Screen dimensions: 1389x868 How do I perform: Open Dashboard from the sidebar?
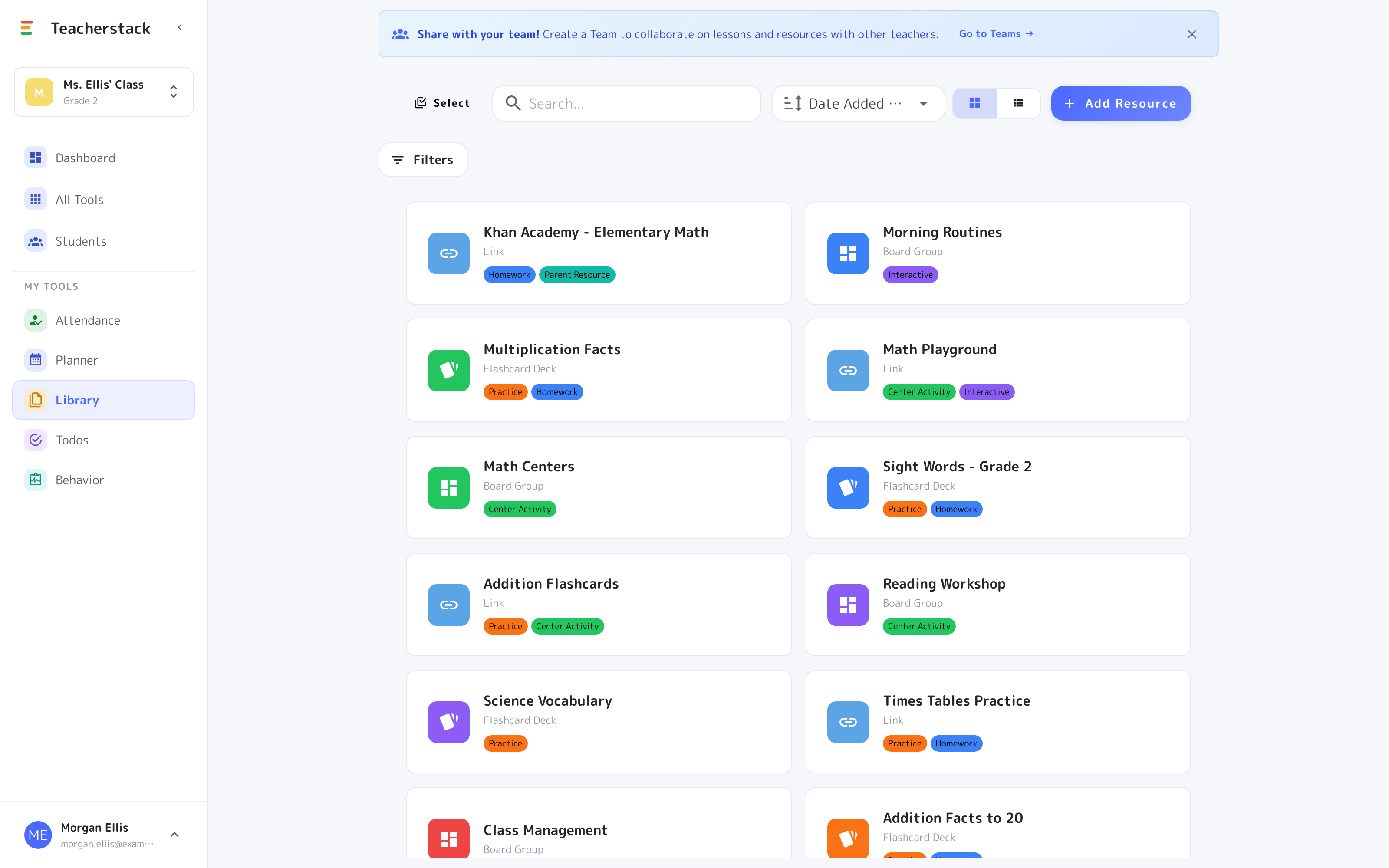(x=103, y=158)
